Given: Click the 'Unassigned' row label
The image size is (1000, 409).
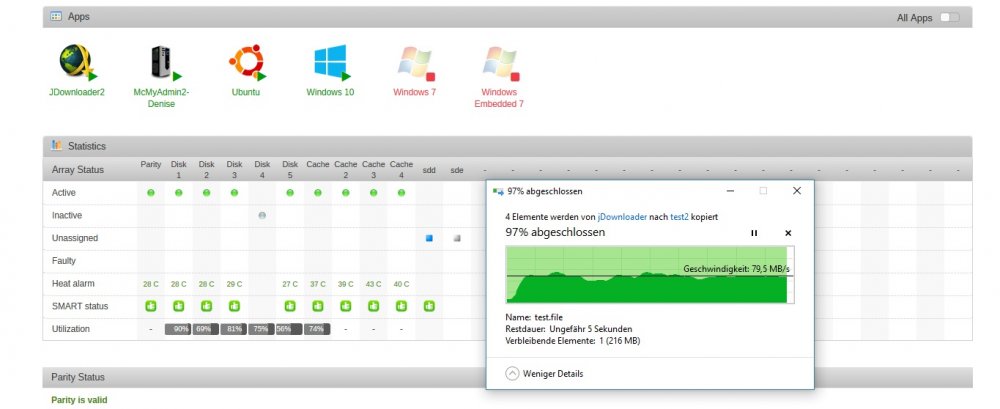Looking at the screenshot, I should coord(75,238).
